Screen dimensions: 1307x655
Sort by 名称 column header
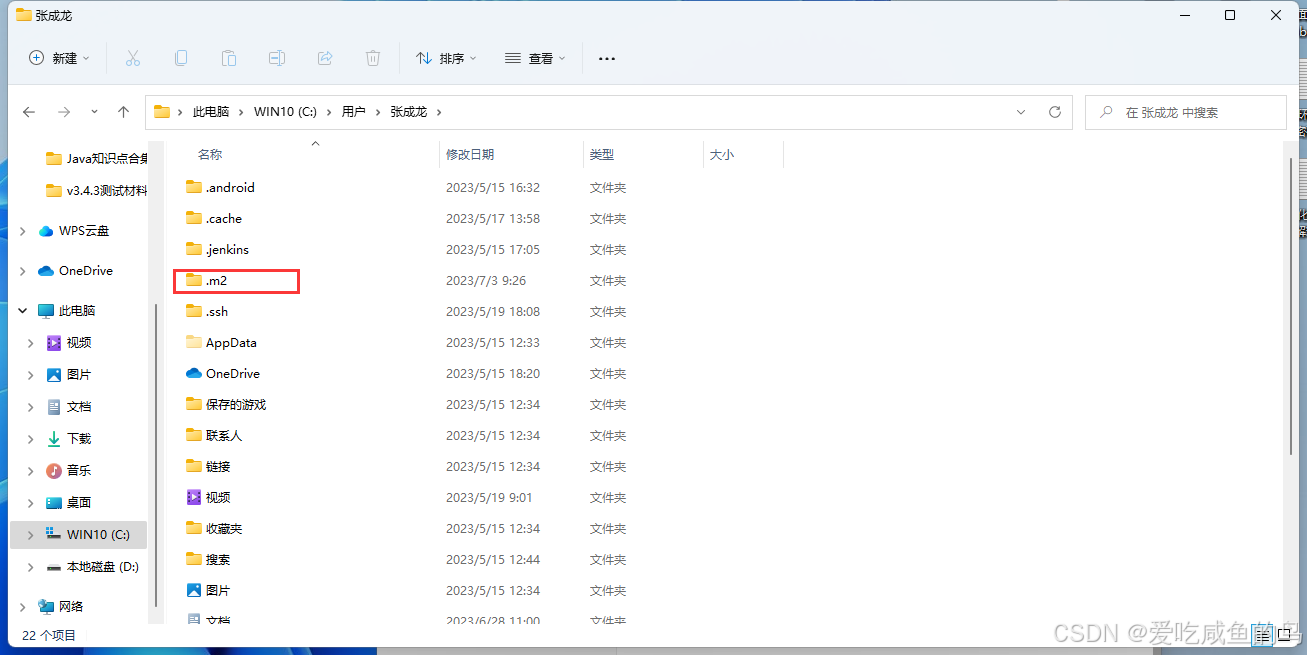coord(210,155)
